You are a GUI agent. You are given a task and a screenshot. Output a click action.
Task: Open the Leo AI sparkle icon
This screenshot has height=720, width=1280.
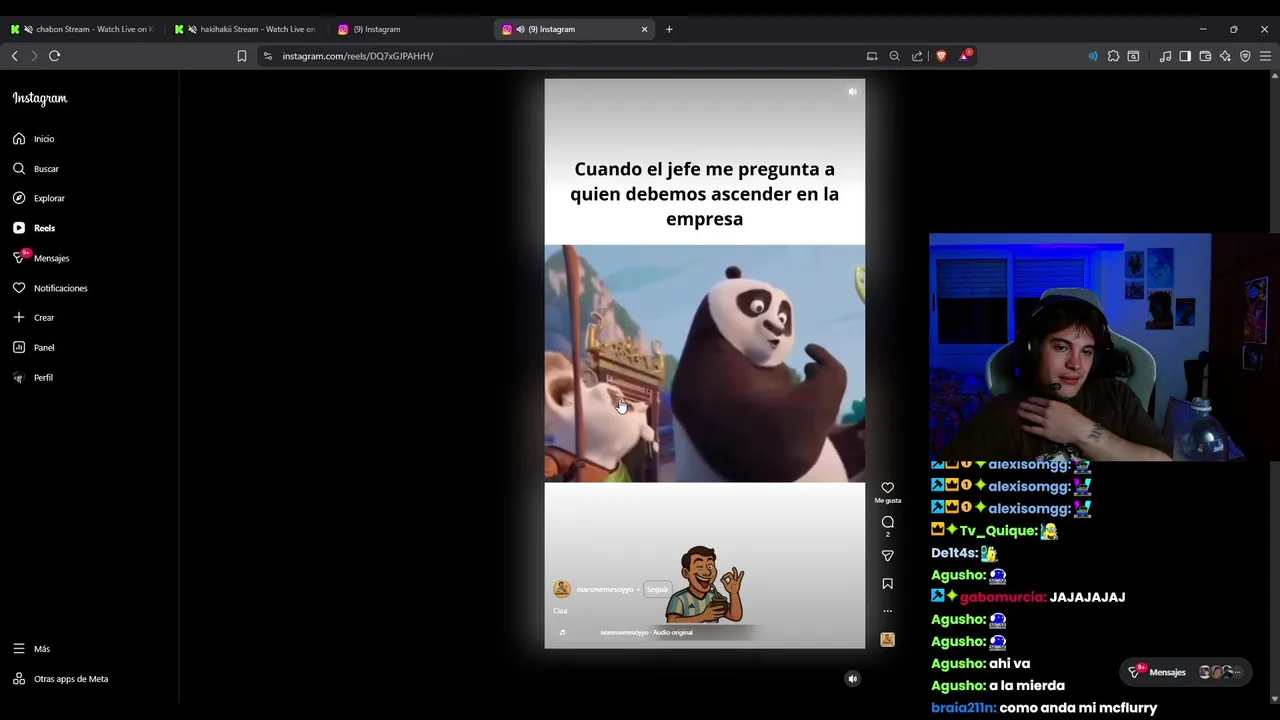pos(1225,56)
